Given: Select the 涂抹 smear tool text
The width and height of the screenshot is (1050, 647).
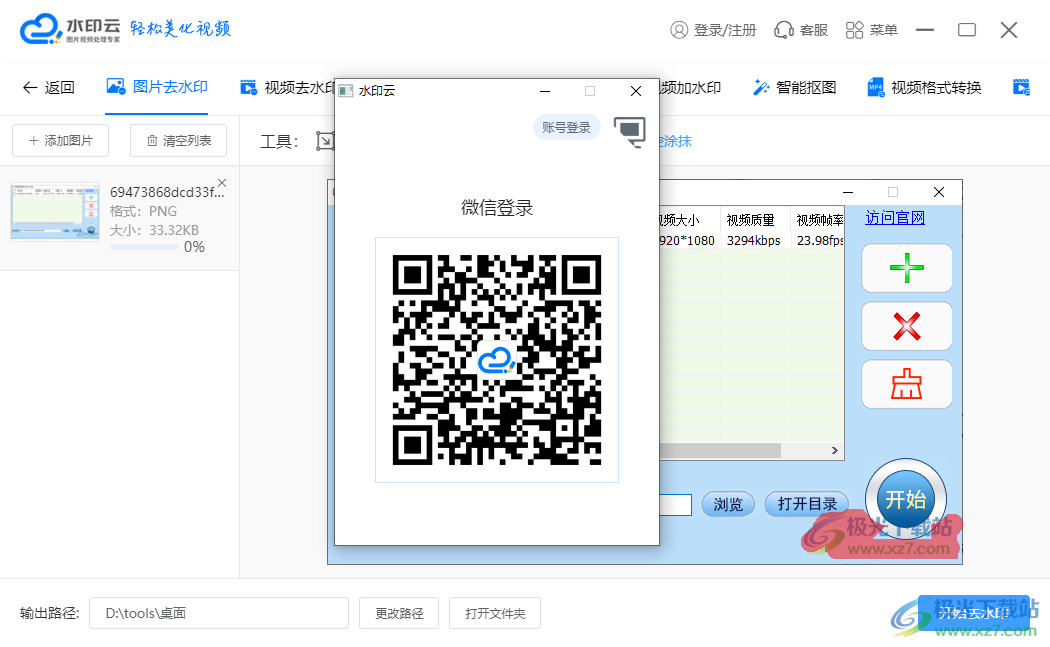Looking at the screenshot, I should [676, 141].
